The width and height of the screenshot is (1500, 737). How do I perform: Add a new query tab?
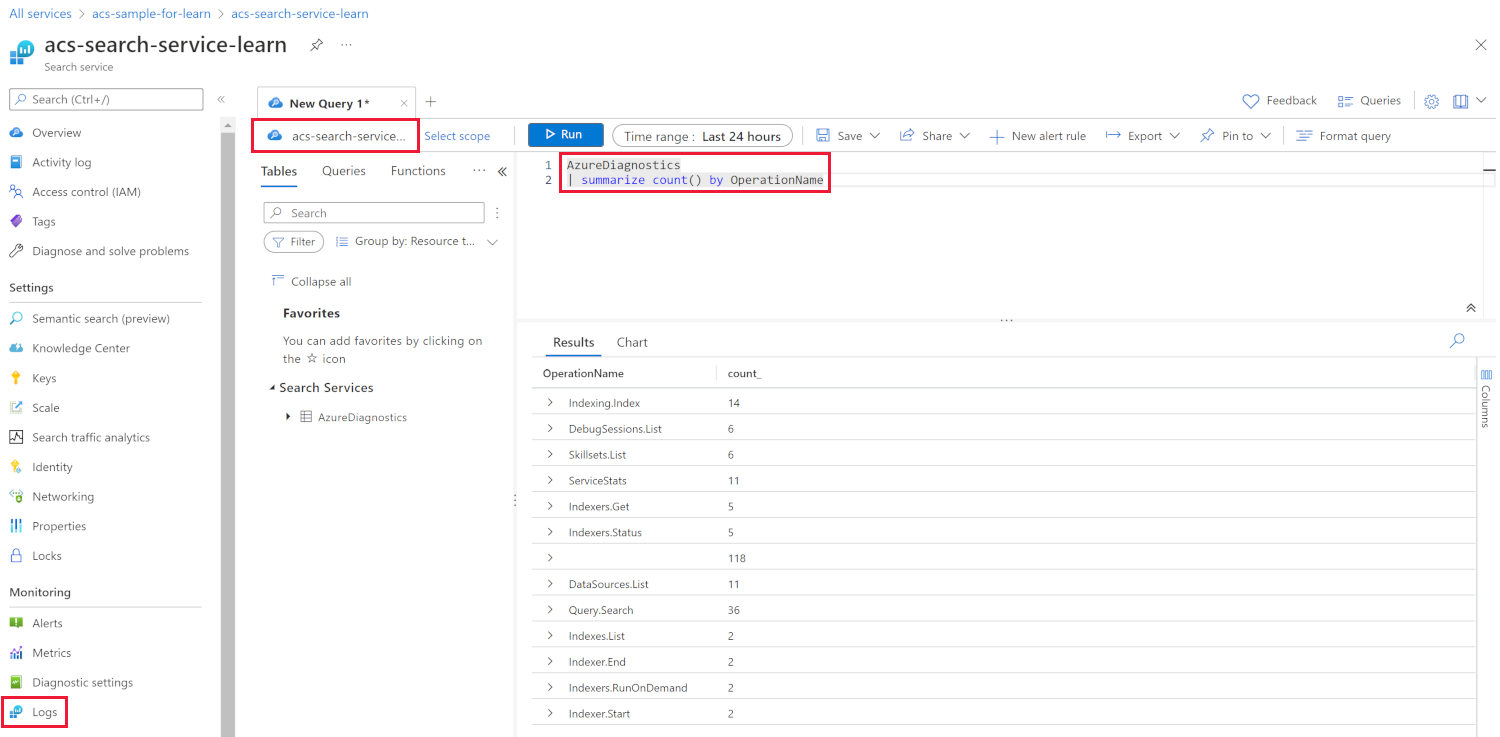click(x=431, y=102)
